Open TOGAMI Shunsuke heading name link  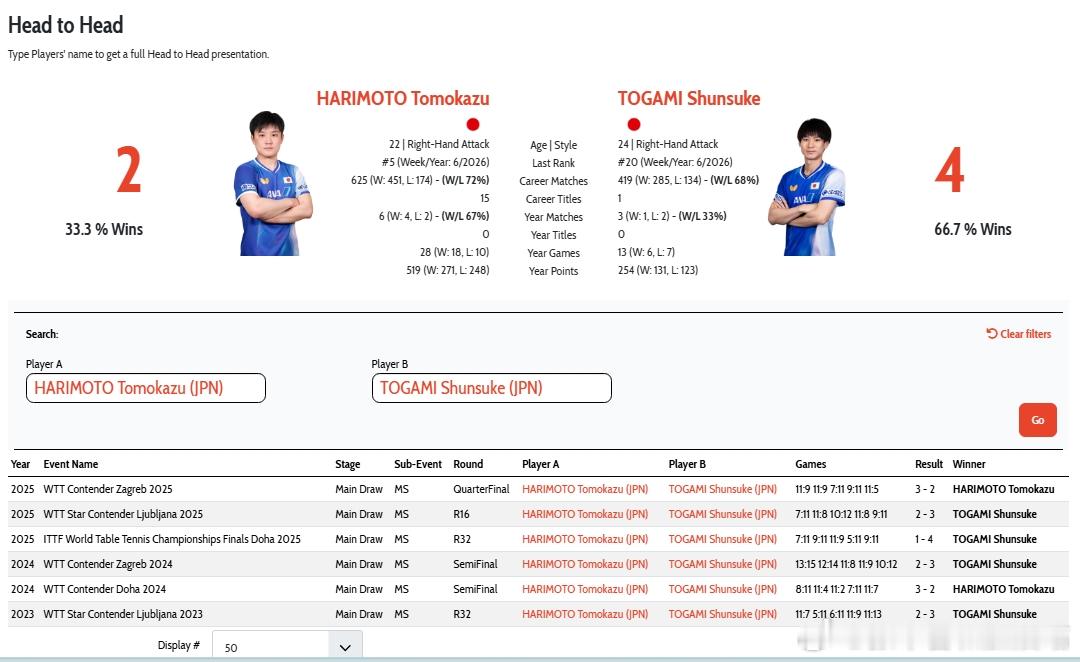(689, 99)
